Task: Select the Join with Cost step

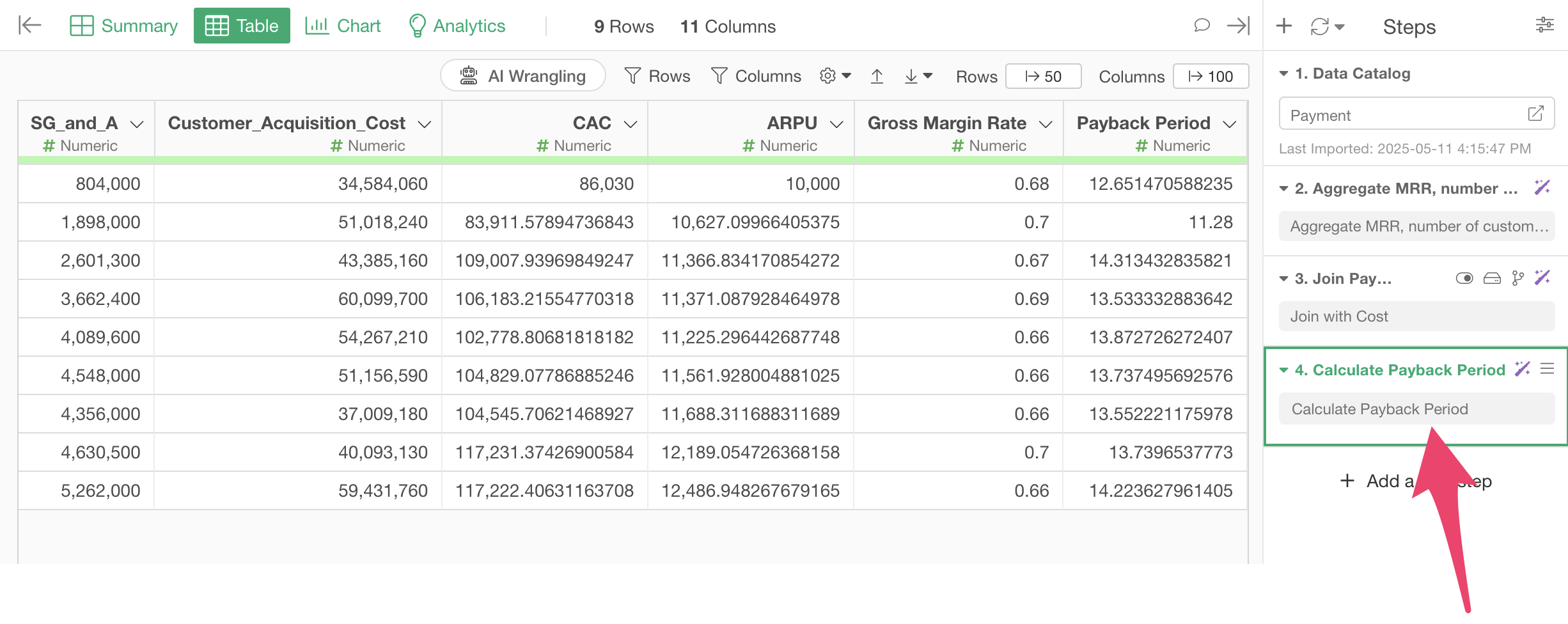Action: coord(1416,316)
